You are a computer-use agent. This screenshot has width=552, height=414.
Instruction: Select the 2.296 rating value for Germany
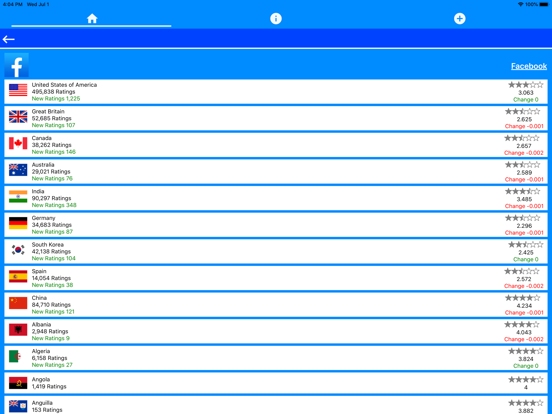(524, 226)
